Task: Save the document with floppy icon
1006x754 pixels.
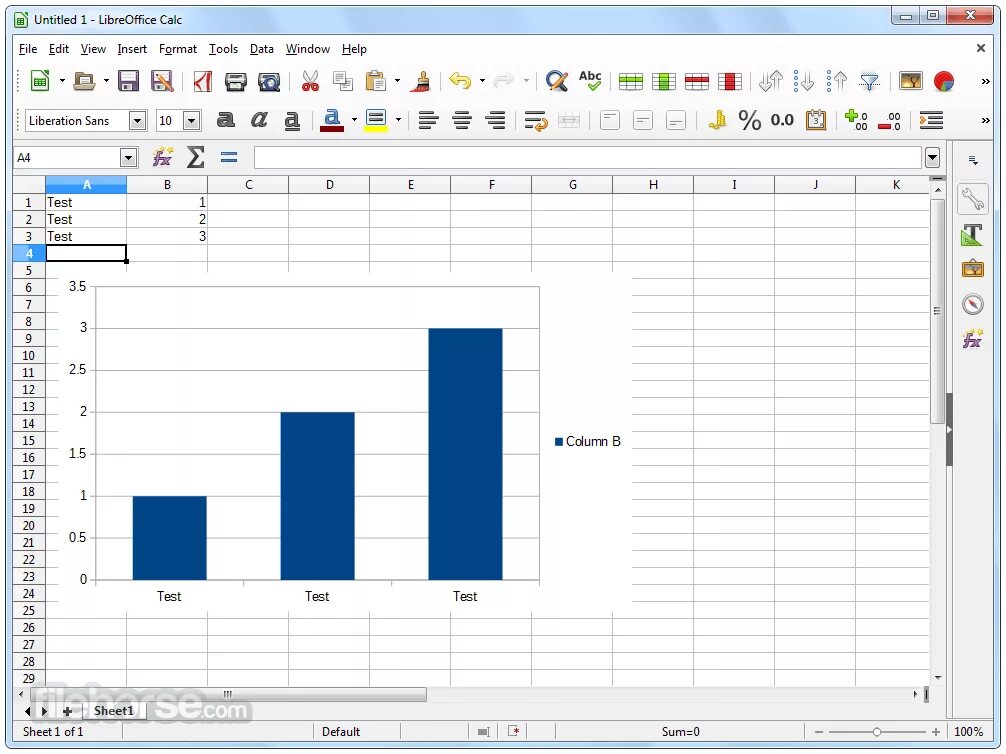Action: coord(128,81)
